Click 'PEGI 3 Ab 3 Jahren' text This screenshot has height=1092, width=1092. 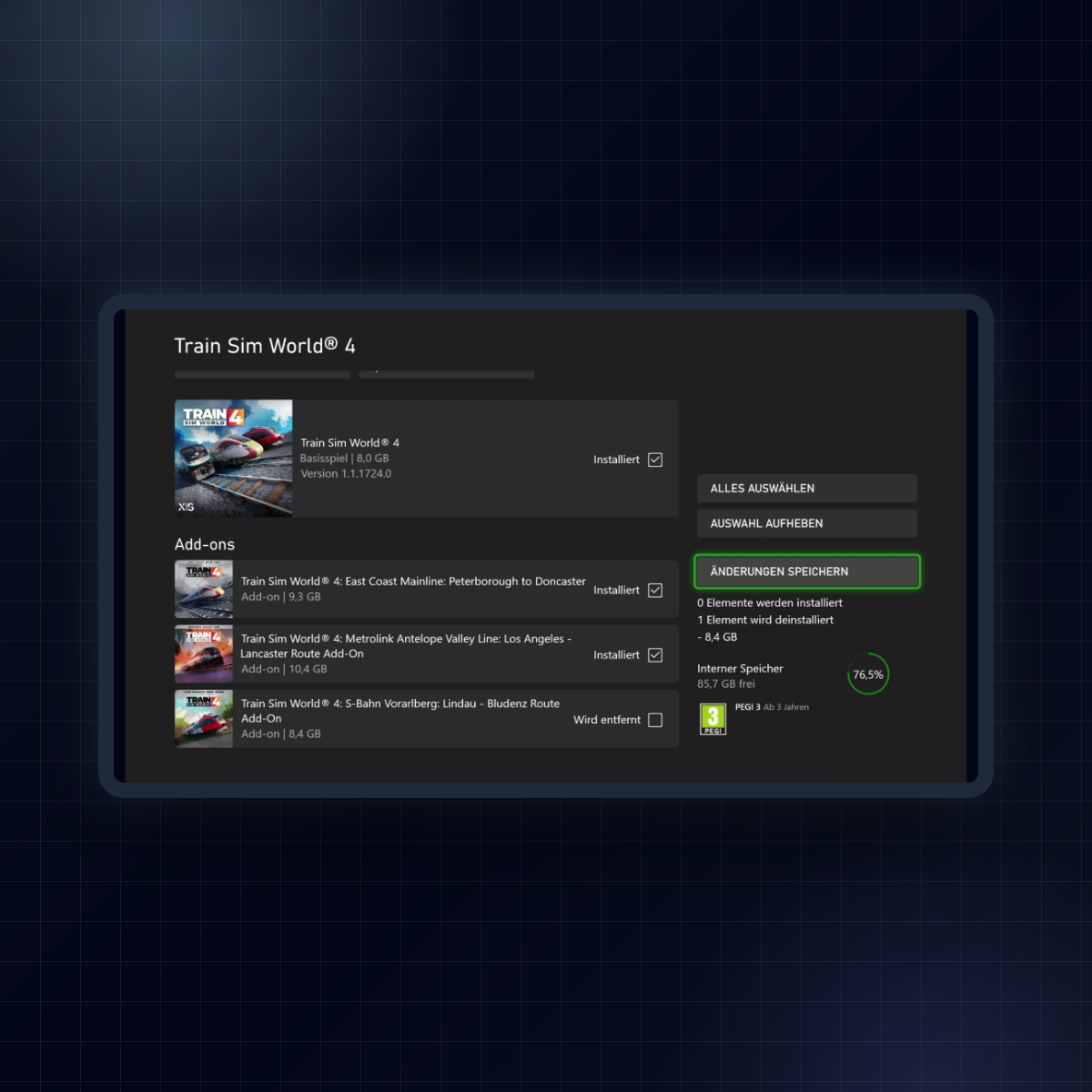click(772, 707)
